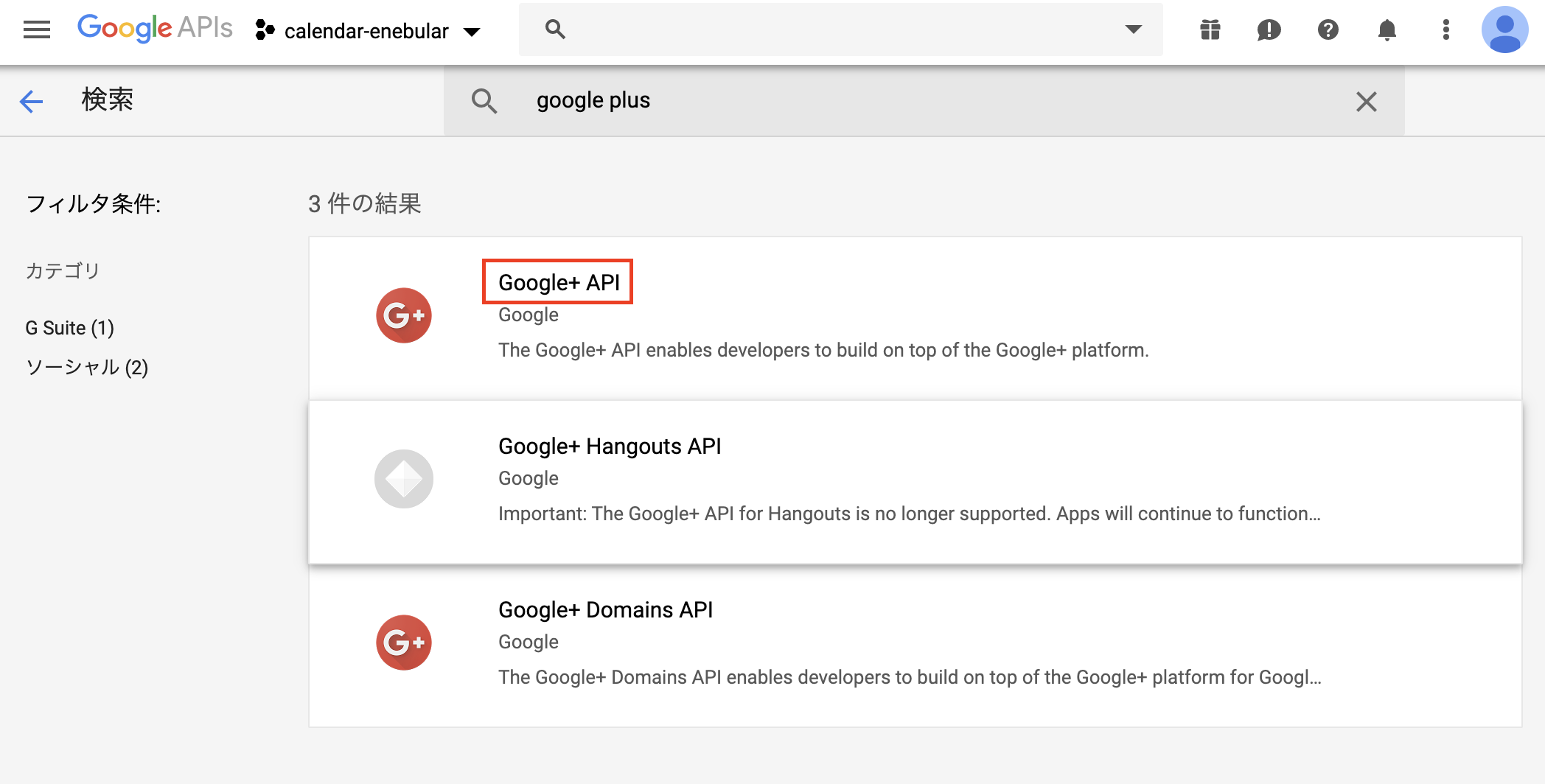Screen dimensions: 1545x784
Task: Go back with the blue arrow
Action: tap(32, 101)
